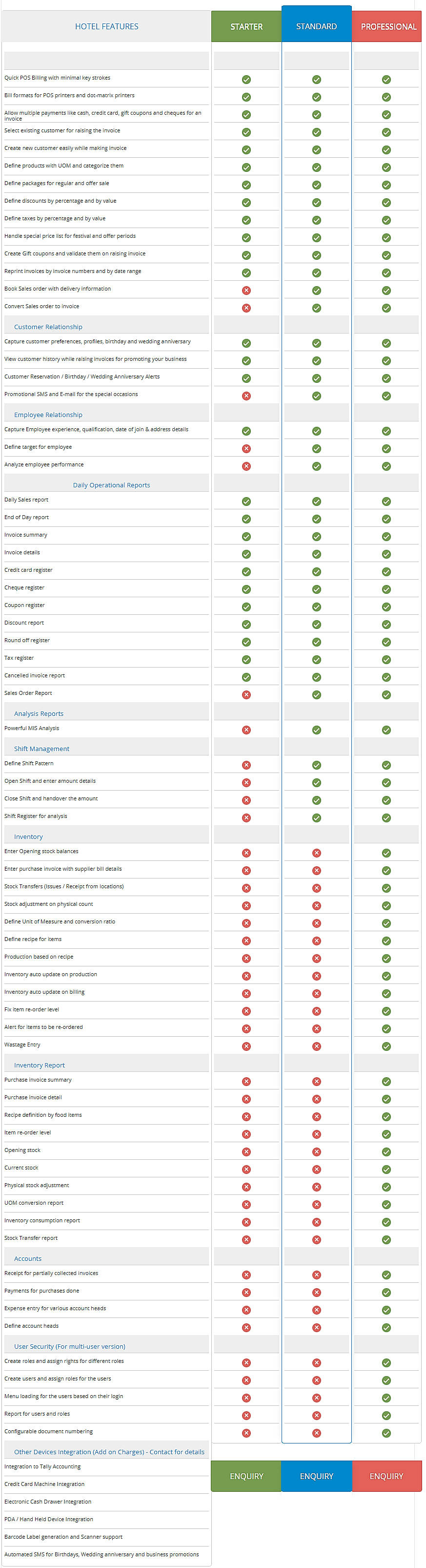The image size is (426, 1568).
Task: Select the PROFESSIONAL plan header
Action: click(388, 27)
